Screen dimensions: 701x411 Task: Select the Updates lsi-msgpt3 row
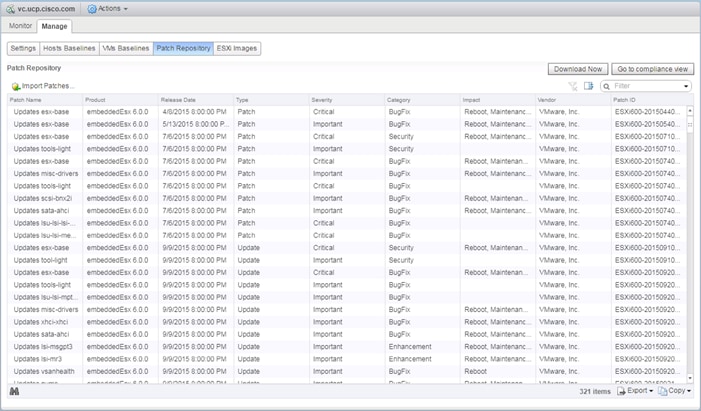[347, 347]
